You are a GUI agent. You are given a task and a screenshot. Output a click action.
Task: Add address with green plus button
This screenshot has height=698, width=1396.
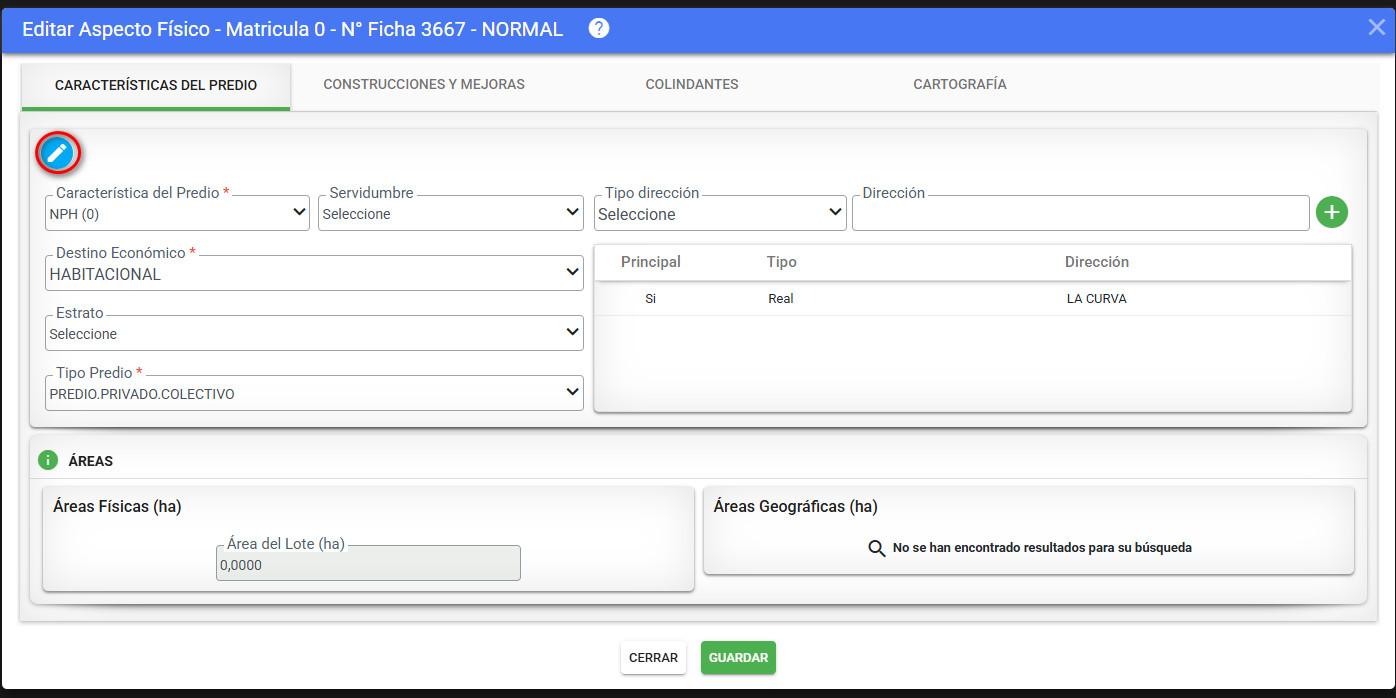(x=1332, y=212)
